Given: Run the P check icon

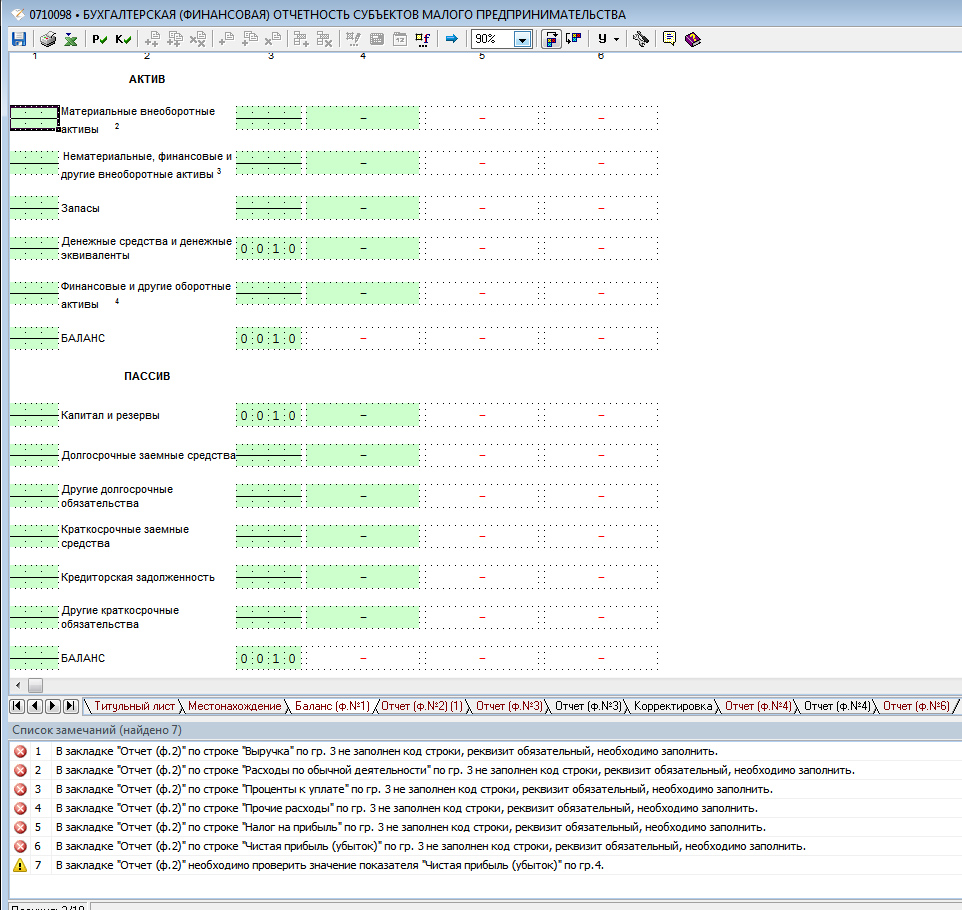Looking at the screenshot, I should (x=99, y=39).
